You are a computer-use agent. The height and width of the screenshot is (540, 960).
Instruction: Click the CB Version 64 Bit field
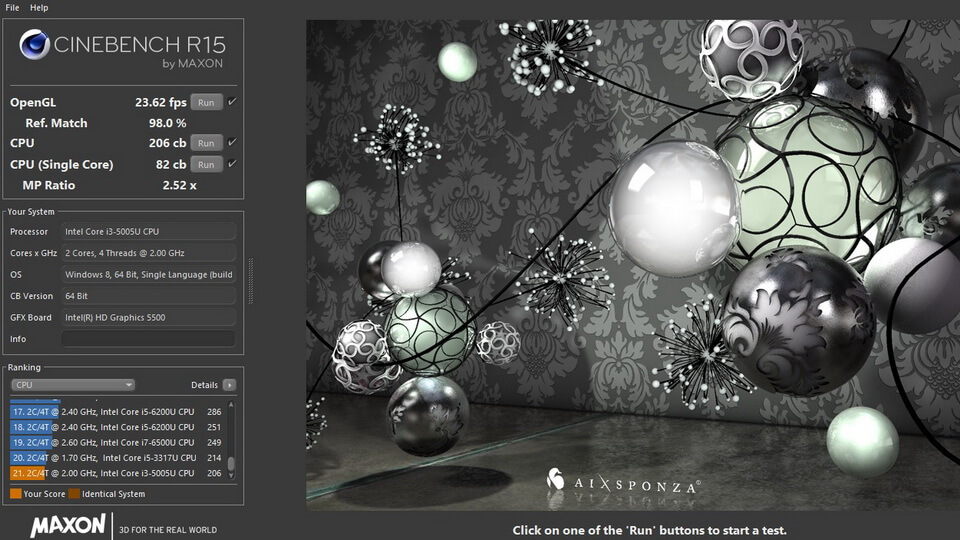149,296
